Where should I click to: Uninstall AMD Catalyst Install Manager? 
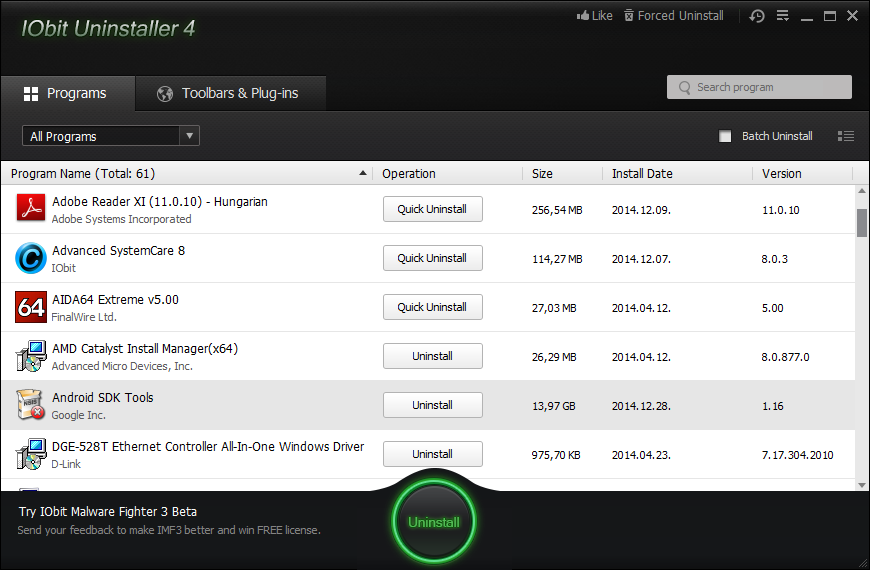click(432, 356)
